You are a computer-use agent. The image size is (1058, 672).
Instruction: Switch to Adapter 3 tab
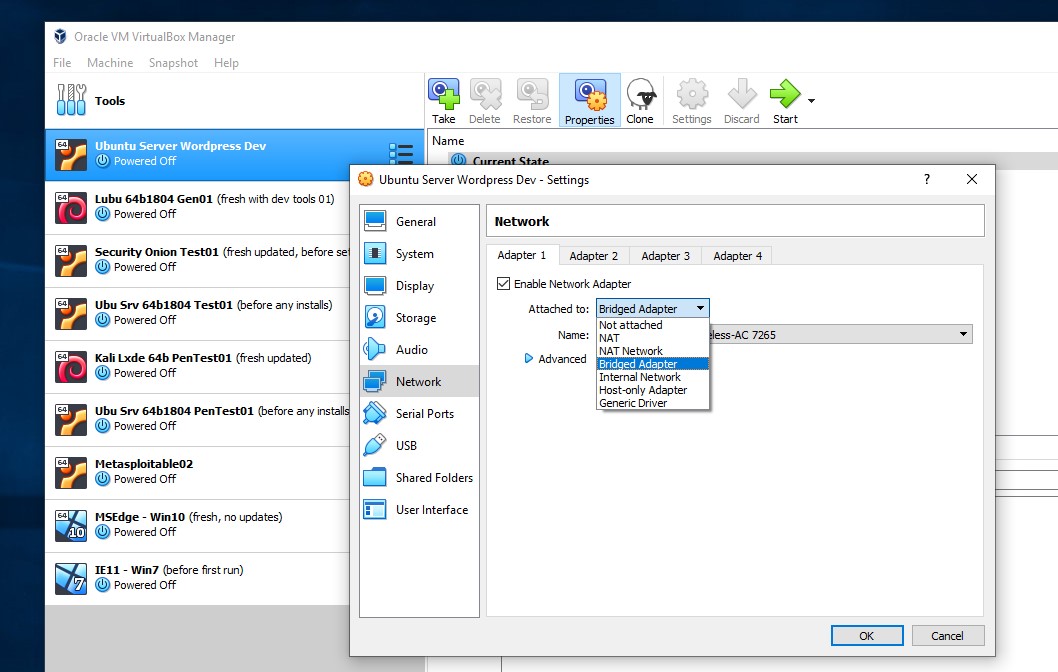(x=665, y=256)
